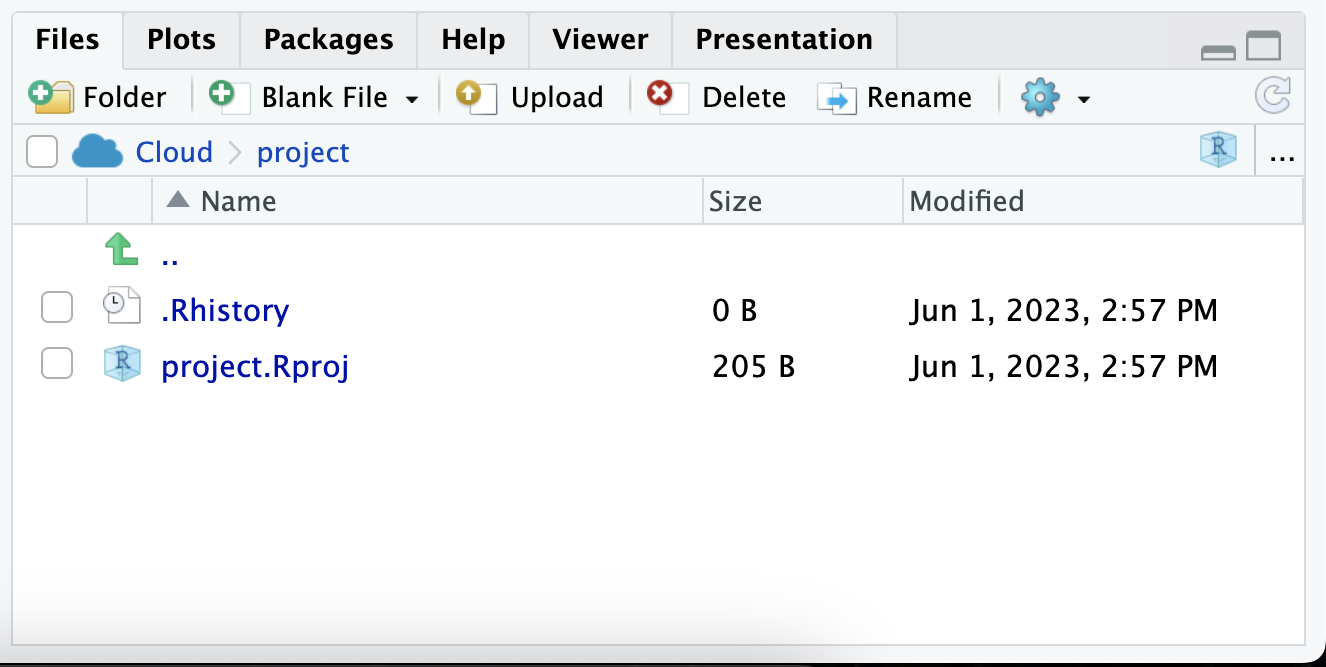Click the R project icon in the path bar
The height and width of the screenshot is (667, 1326).
click(x=1217, y=150)
